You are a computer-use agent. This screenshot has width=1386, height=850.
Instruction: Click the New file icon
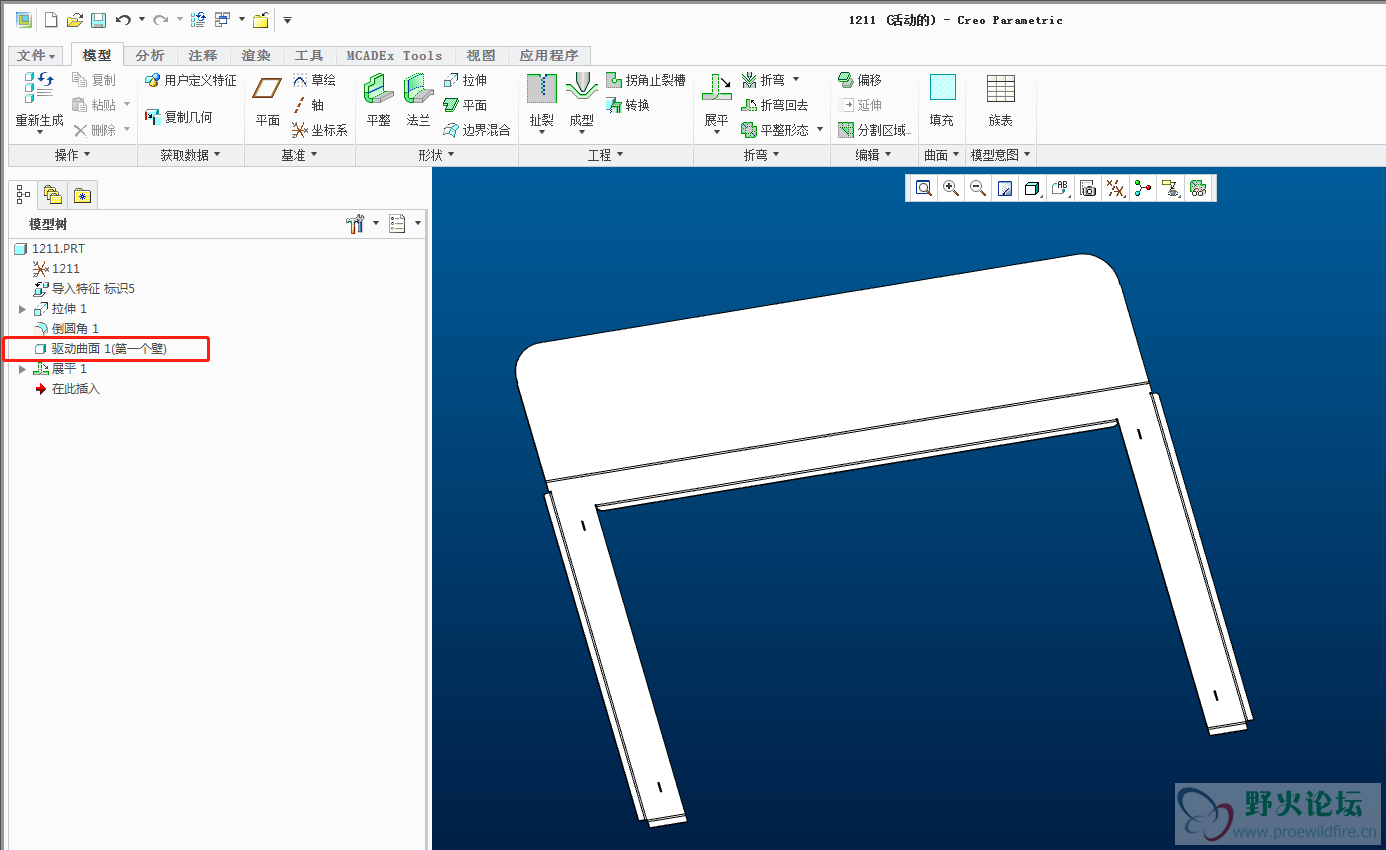click(51, 20)
